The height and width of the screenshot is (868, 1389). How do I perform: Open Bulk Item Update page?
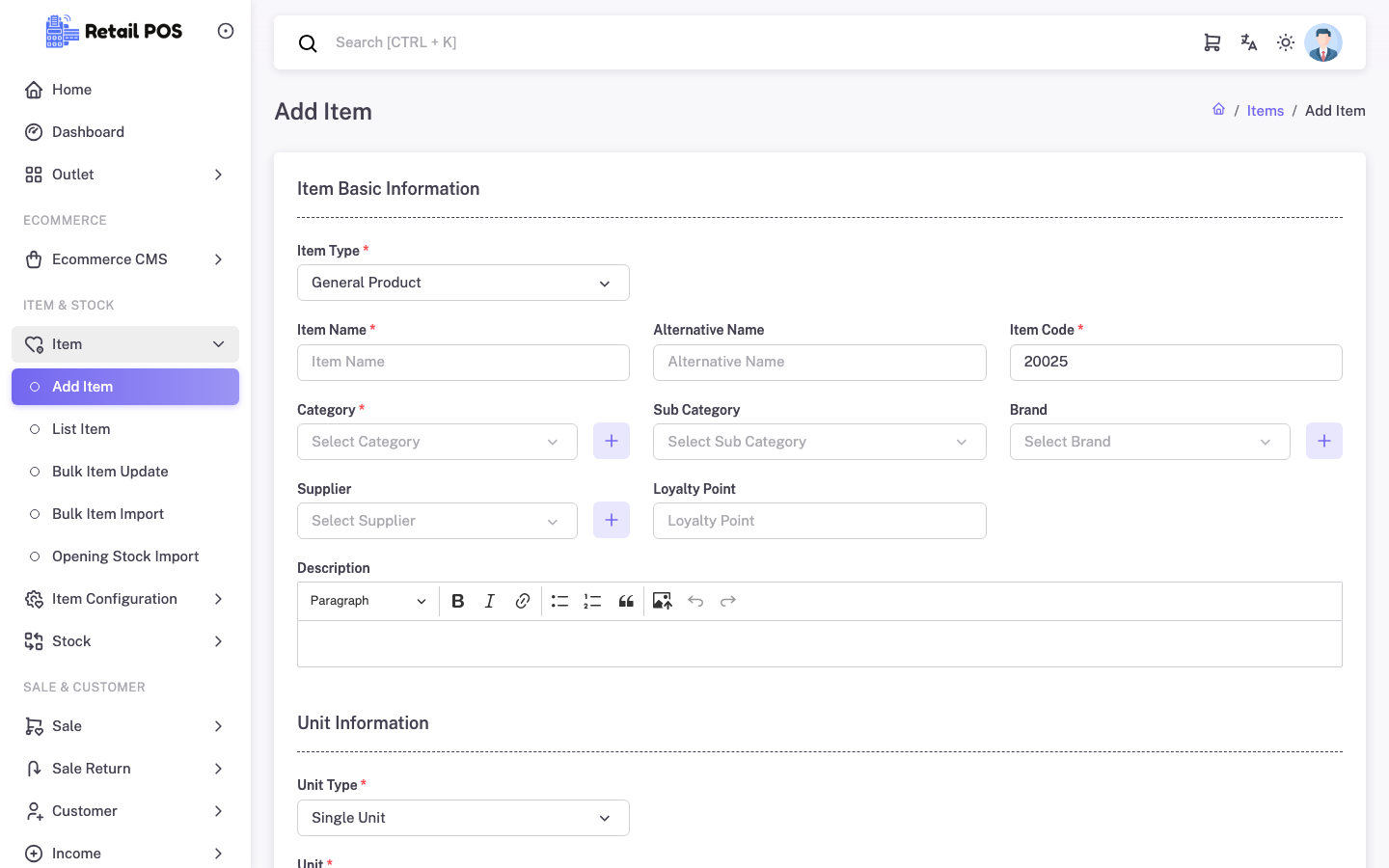click(x=125, y=472)
